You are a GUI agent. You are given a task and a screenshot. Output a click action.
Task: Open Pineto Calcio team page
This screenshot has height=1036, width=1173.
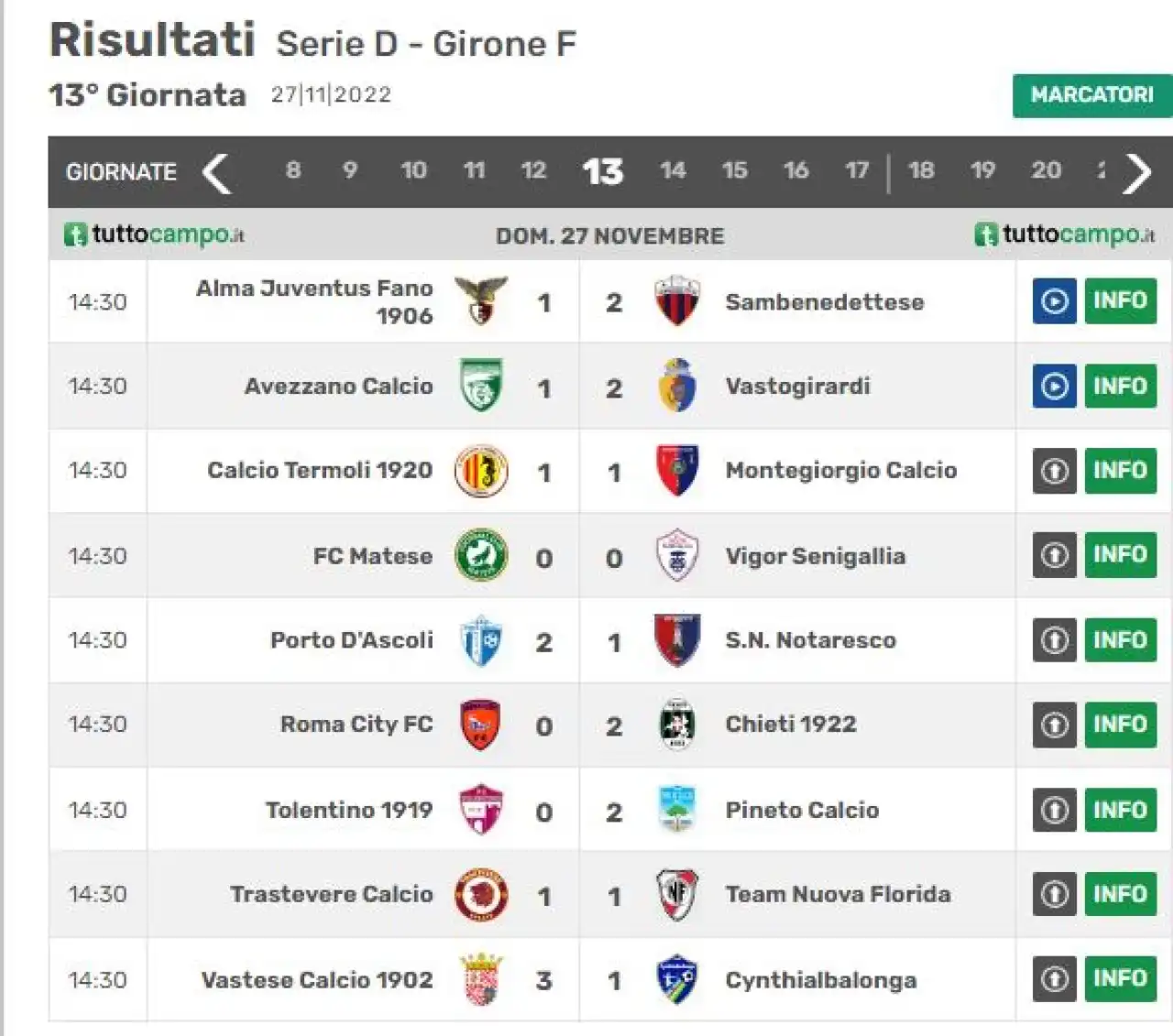pos(802,810)
